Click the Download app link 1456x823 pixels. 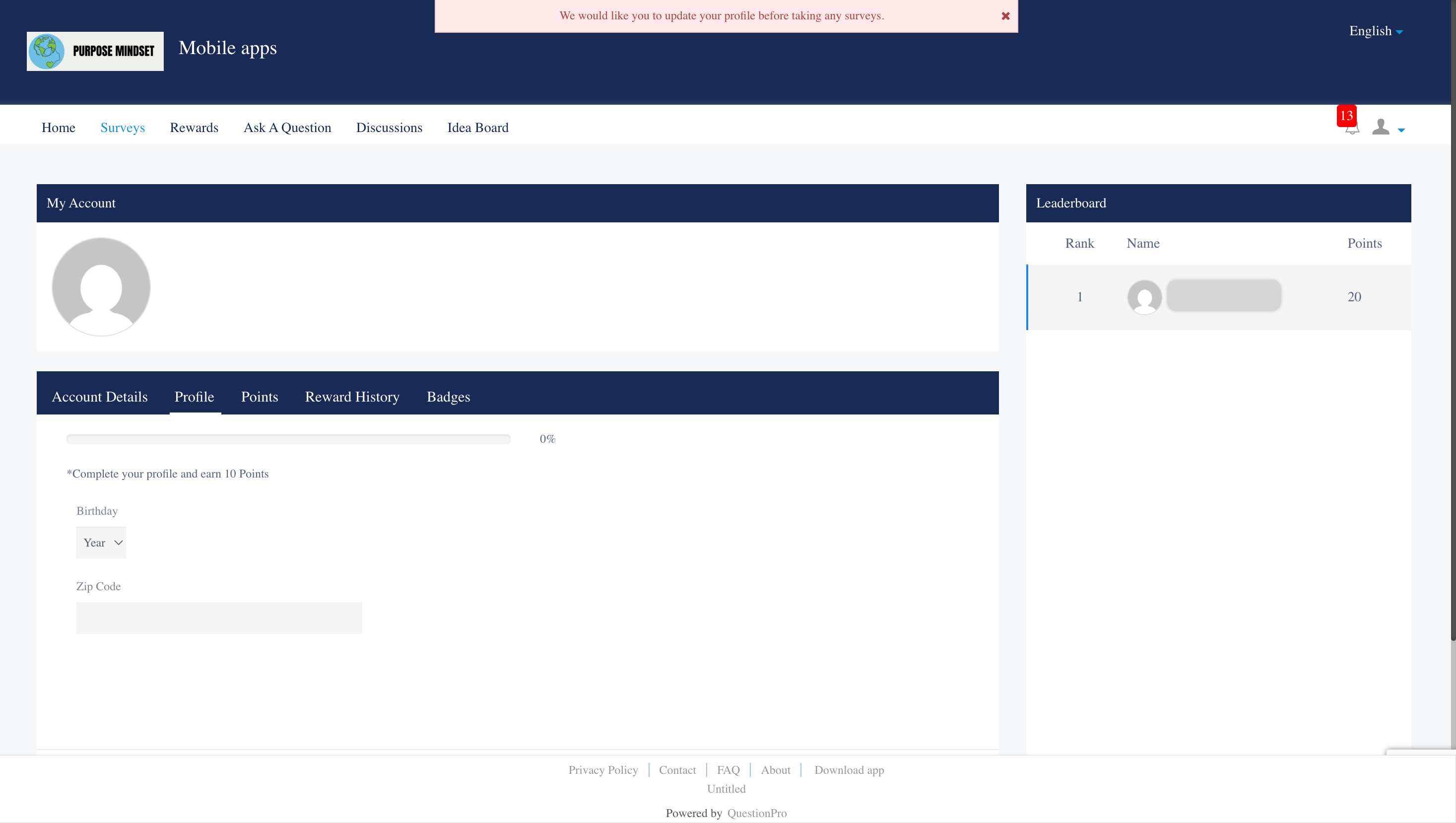tap(849, 770)
